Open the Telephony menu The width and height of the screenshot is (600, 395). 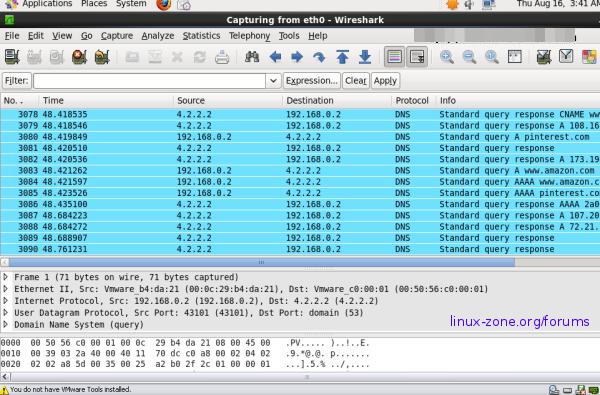[x=249, y=36]
